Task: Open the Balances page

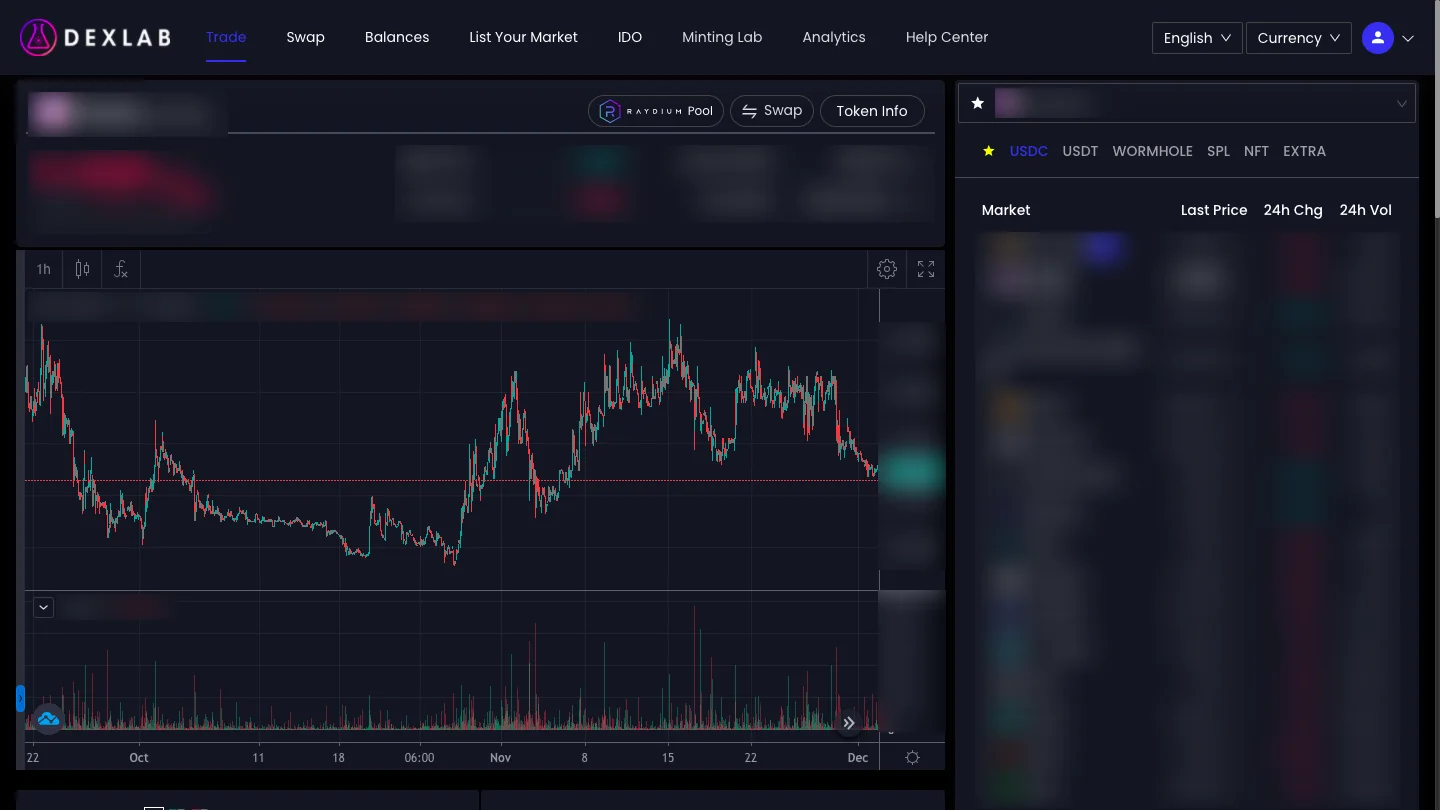Action: point(397,37)
